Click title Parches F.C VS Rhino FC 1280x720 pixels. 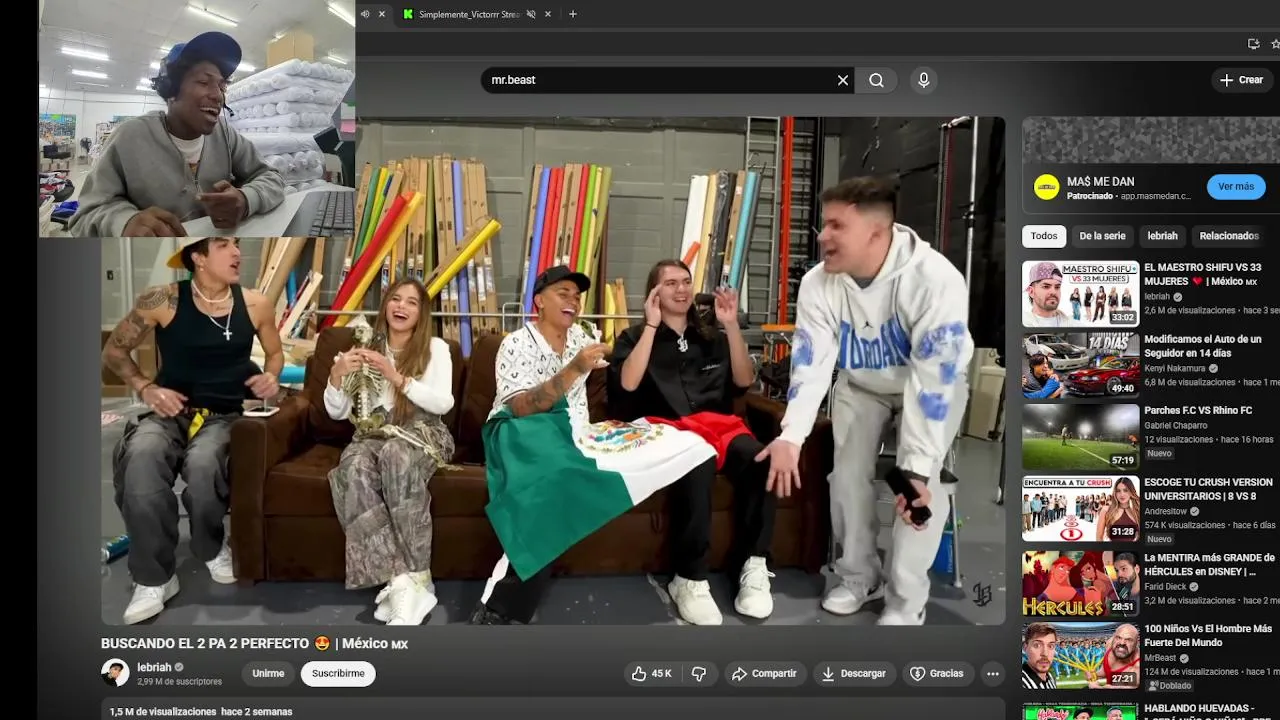pyautogui.click(x=1198, y=410)
